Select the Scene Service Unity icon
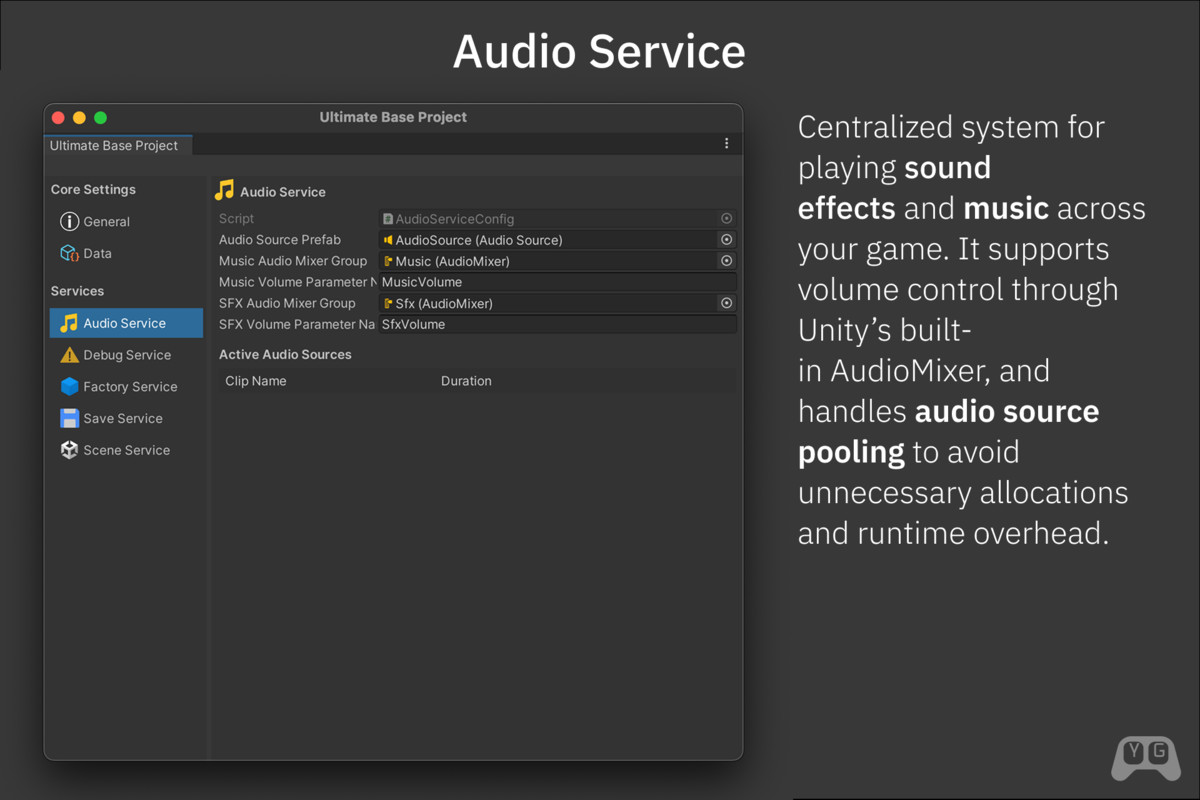Viewport: 1200px width, 800px height. [69, 450]
